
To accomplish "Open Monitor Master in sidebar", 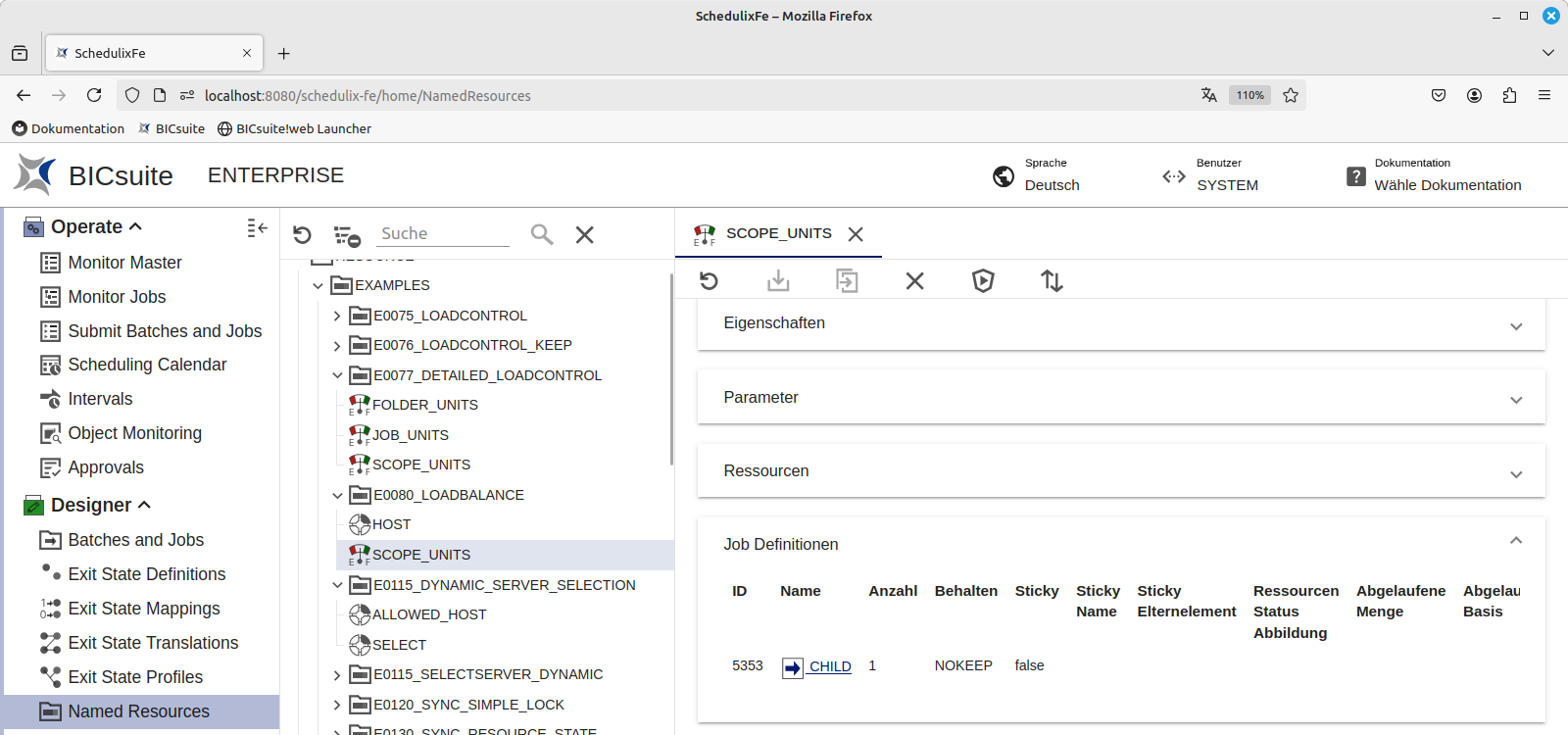I will pyautogui.click(x=124, y=263).
